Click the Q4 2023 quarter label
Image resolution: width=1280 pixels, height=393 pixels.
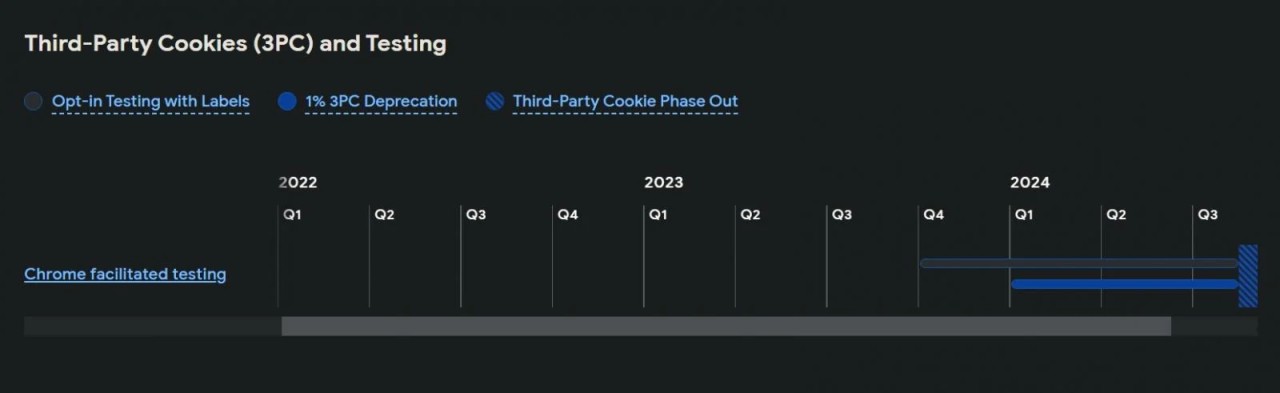click(x=933, y=215)
